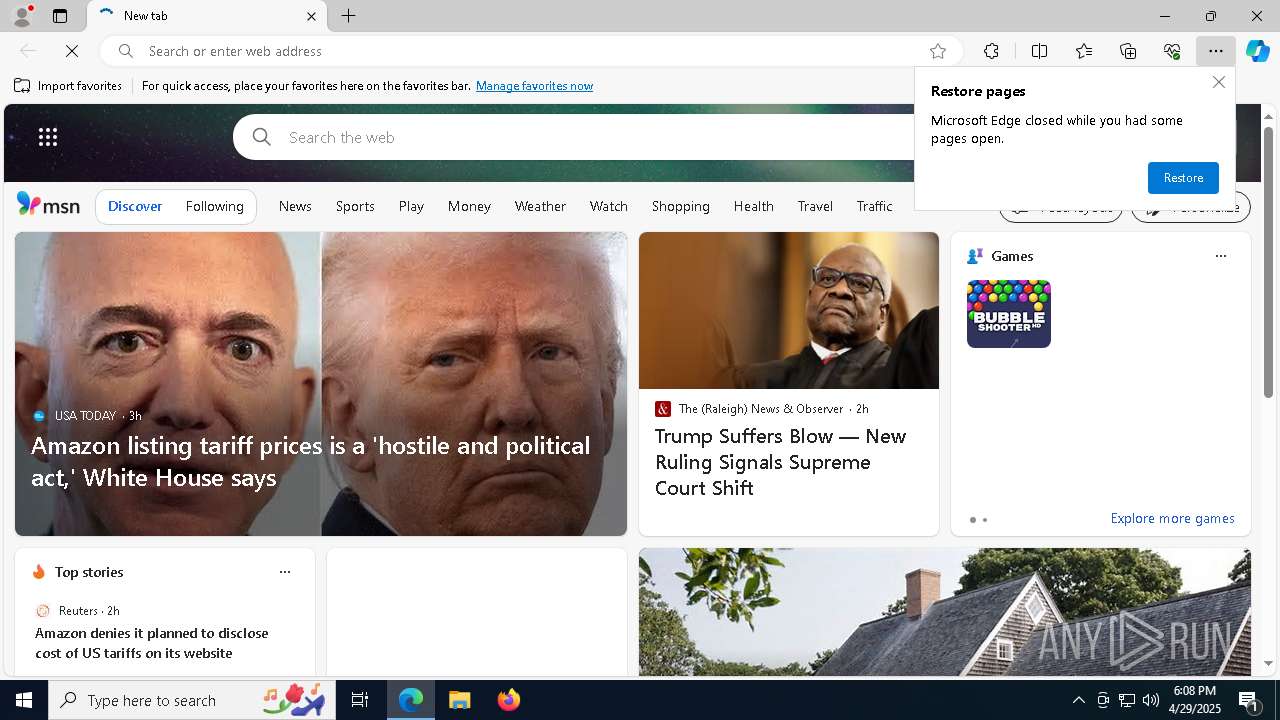
Task: Open Top stories options menu
Action: pyautogui.click(x=284, y=572)
